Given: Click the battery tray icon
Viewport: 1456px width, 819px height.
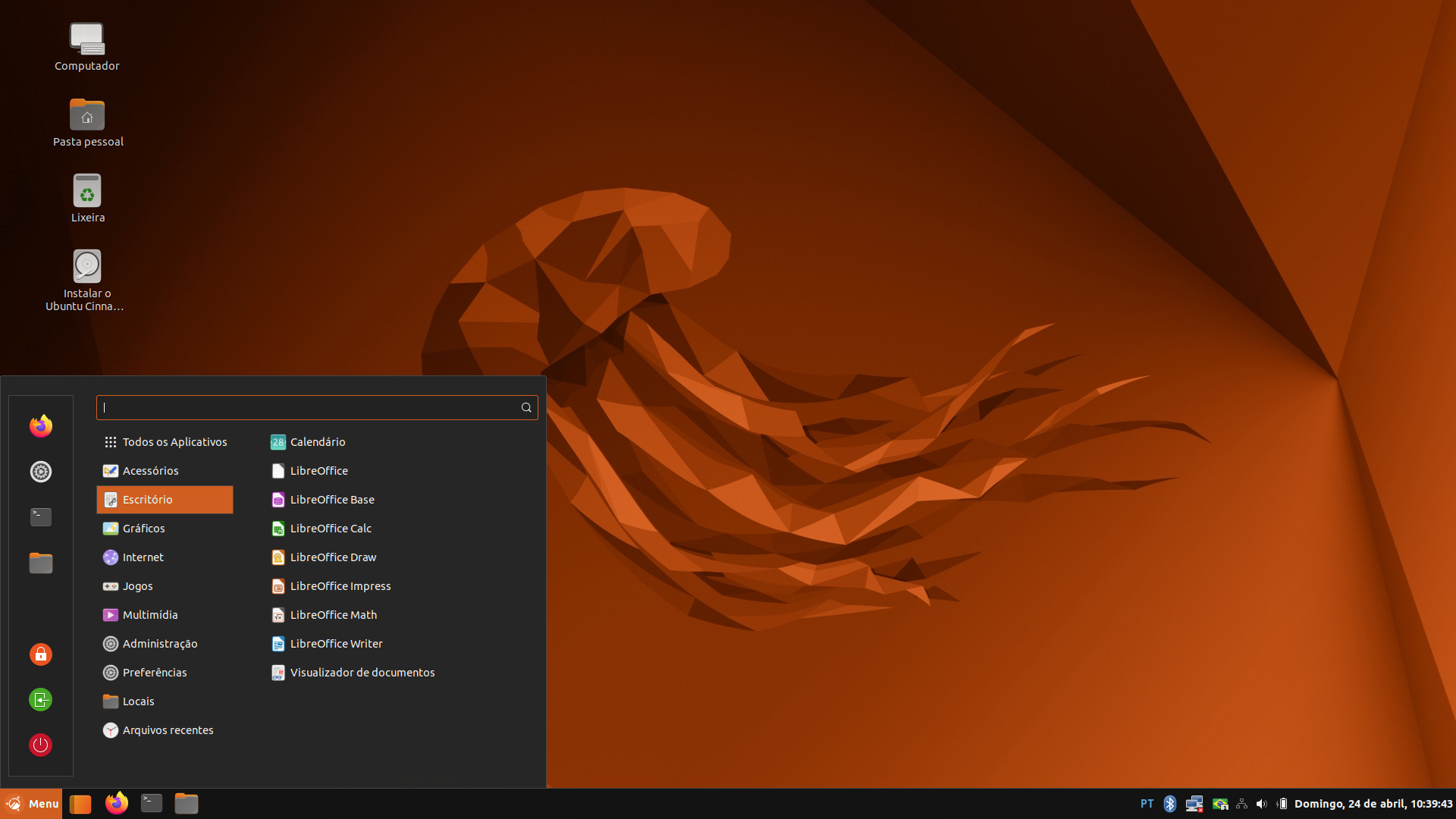Looking at the screenshot, I should (1282, 804).
